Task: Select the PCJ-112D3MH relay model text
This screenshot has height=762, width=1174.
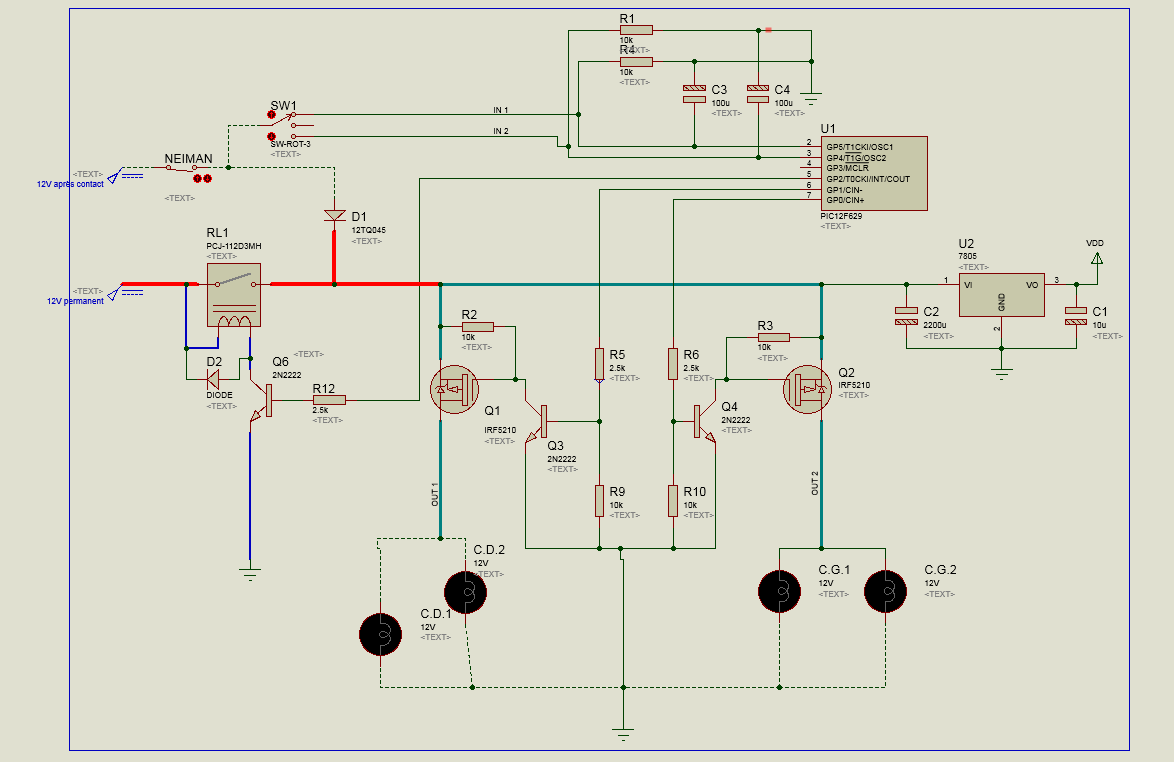Action: [234, 246]
